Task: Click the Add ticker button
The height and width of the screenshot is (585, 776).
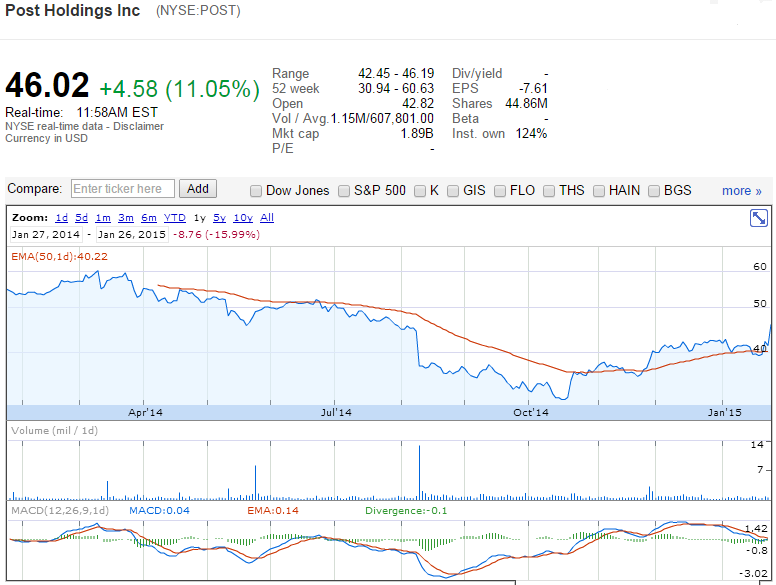Action: coord(197,189)
